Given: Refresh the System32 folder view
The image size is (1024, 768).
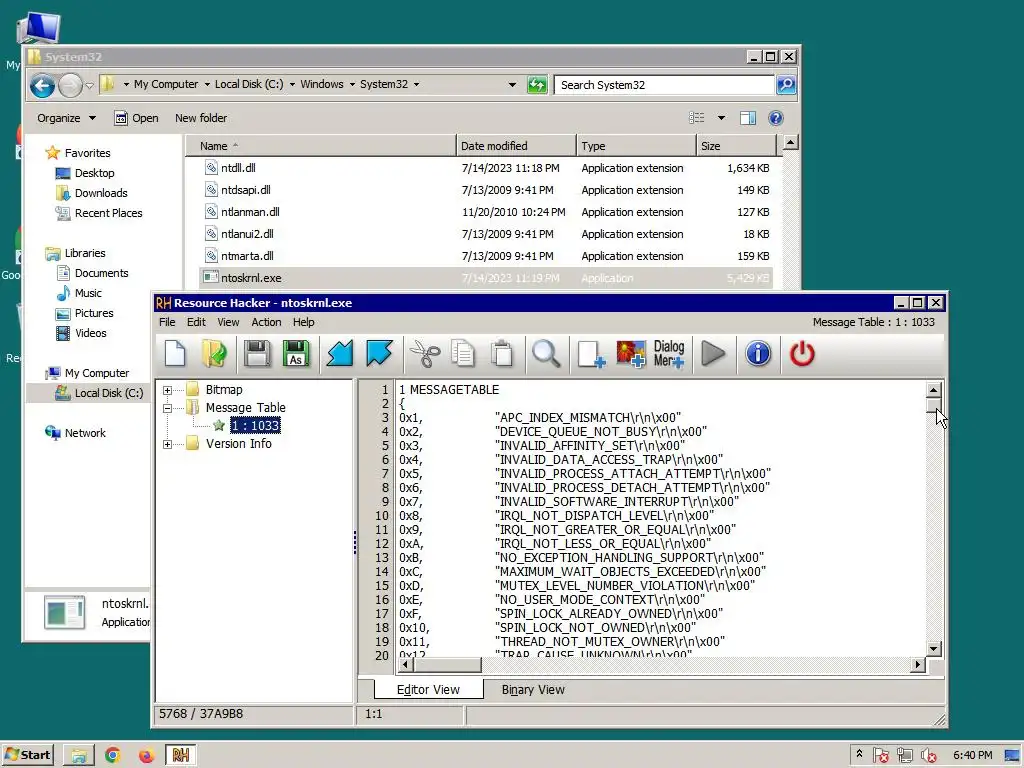Looking at the screenshot, I should [x=537, y=85].
